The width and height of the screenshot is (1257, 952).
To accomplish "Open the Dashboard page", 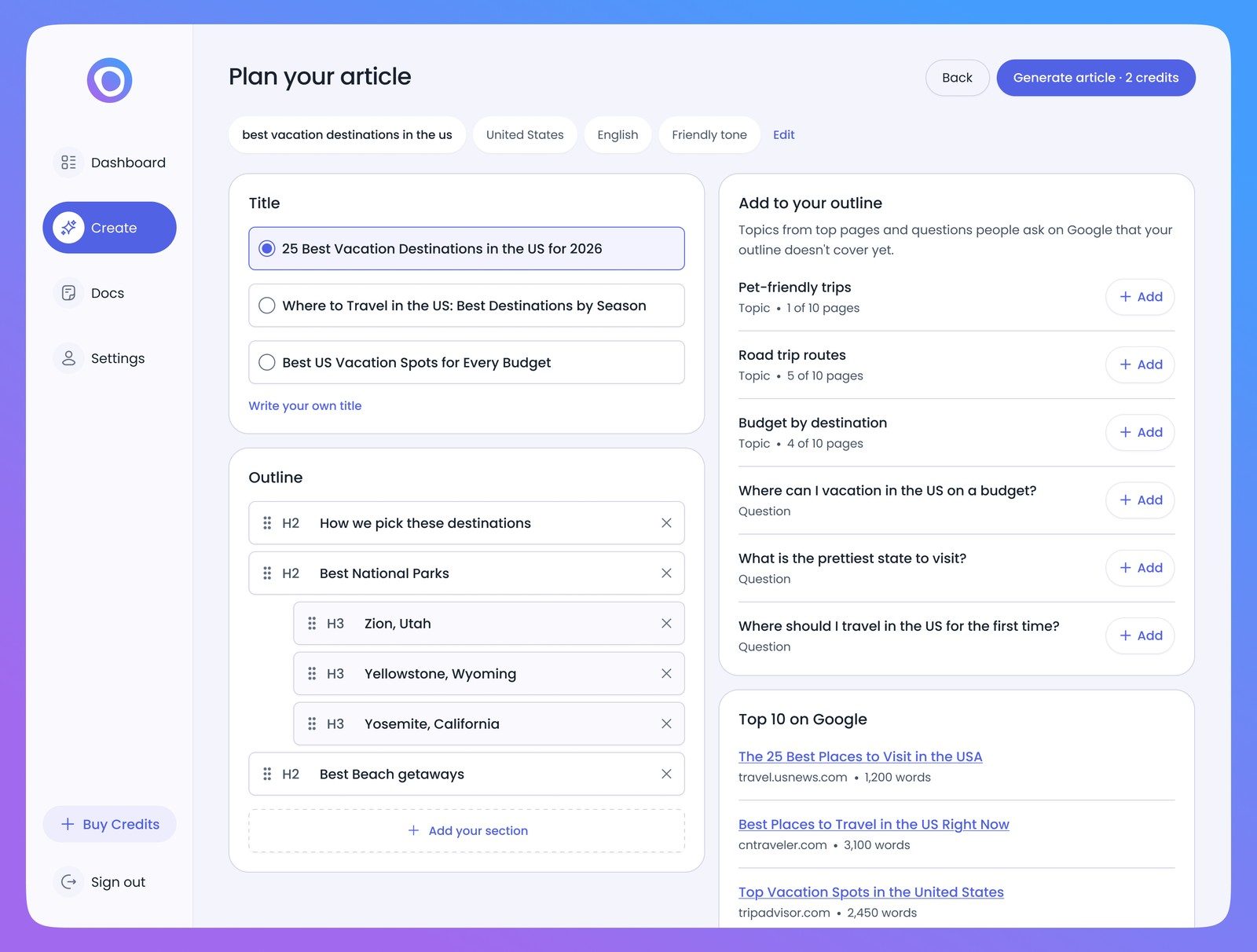I will pos(109,163).
